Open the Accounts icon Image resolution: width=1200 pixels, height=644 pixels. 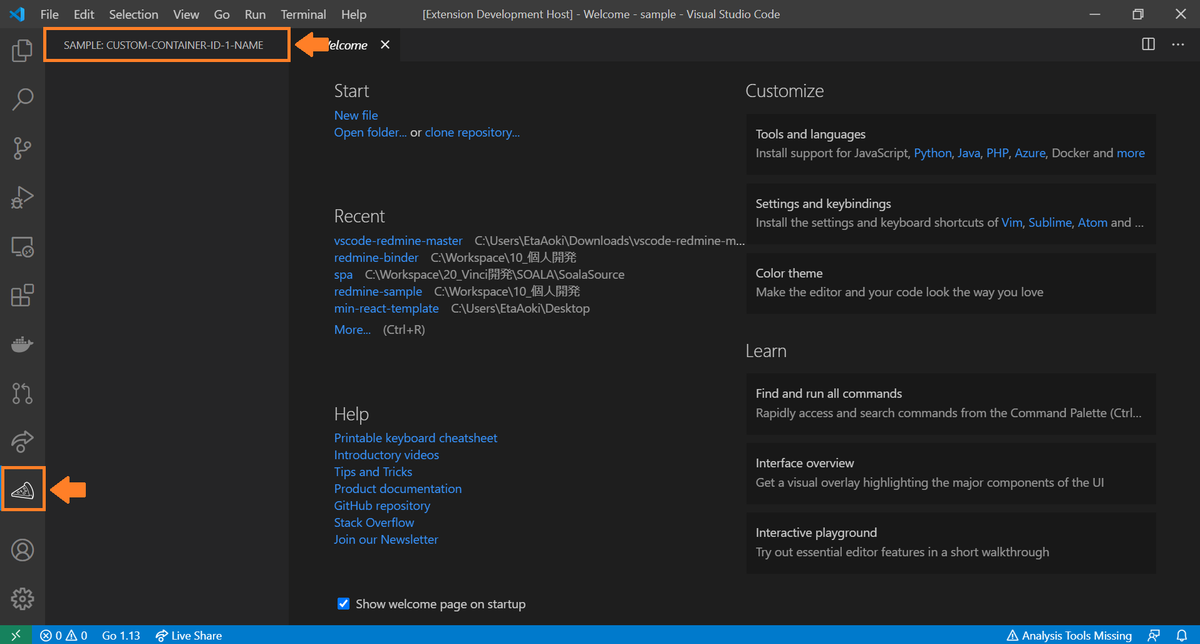click(x=22, y=550)
